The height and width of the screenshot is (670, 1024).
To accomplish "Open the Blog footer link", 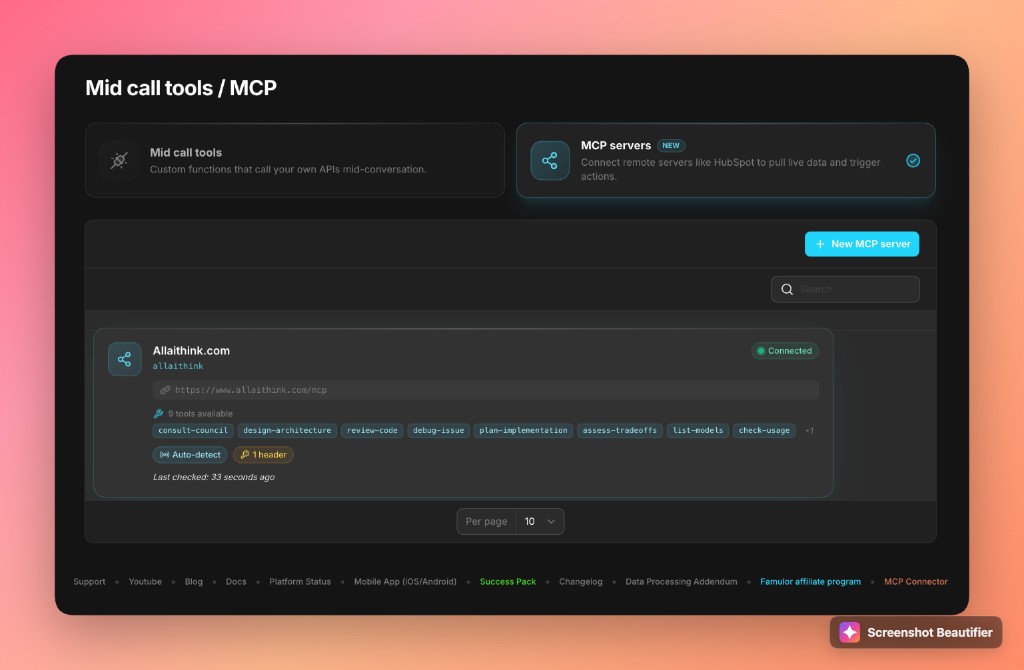I will (x=194, y=582).
